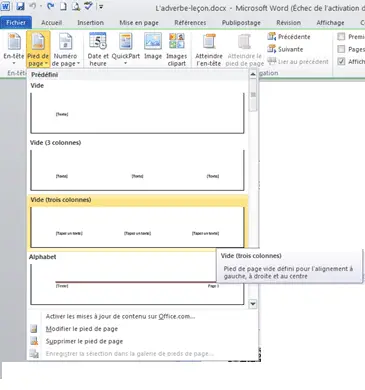Toggle the Première page différente checkbox
This screenshot has height=390, width=365.
[341, 36]
